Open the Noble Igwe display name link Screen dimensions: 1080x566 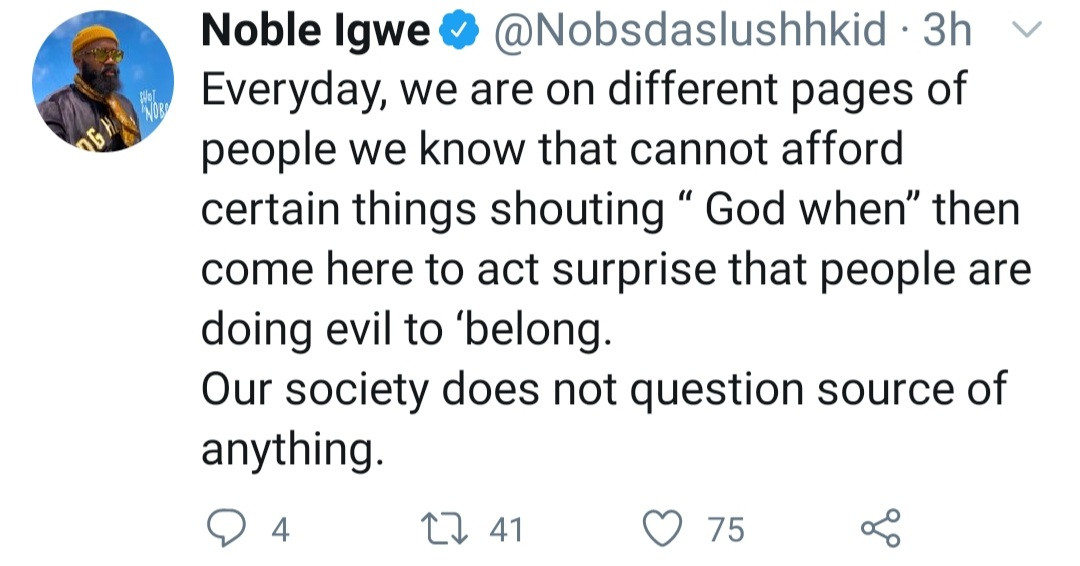[x=316, y=33]
